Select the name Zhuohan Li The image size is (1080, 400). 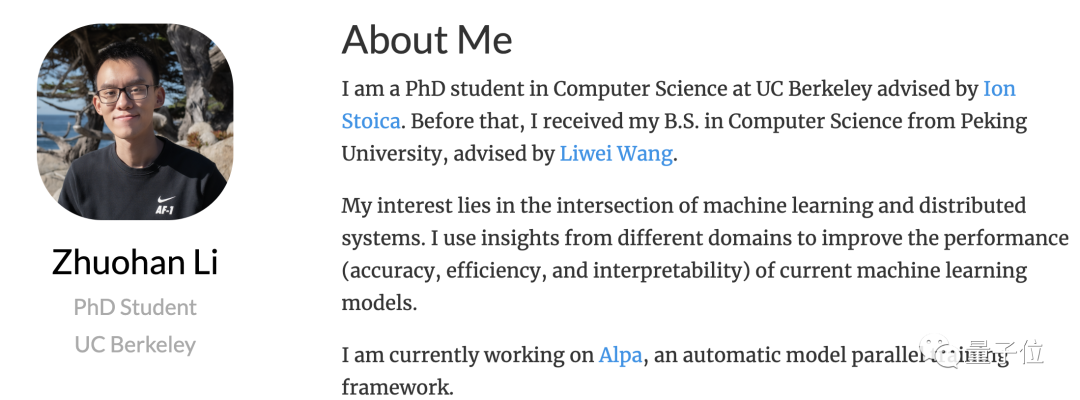coord(135,262)
